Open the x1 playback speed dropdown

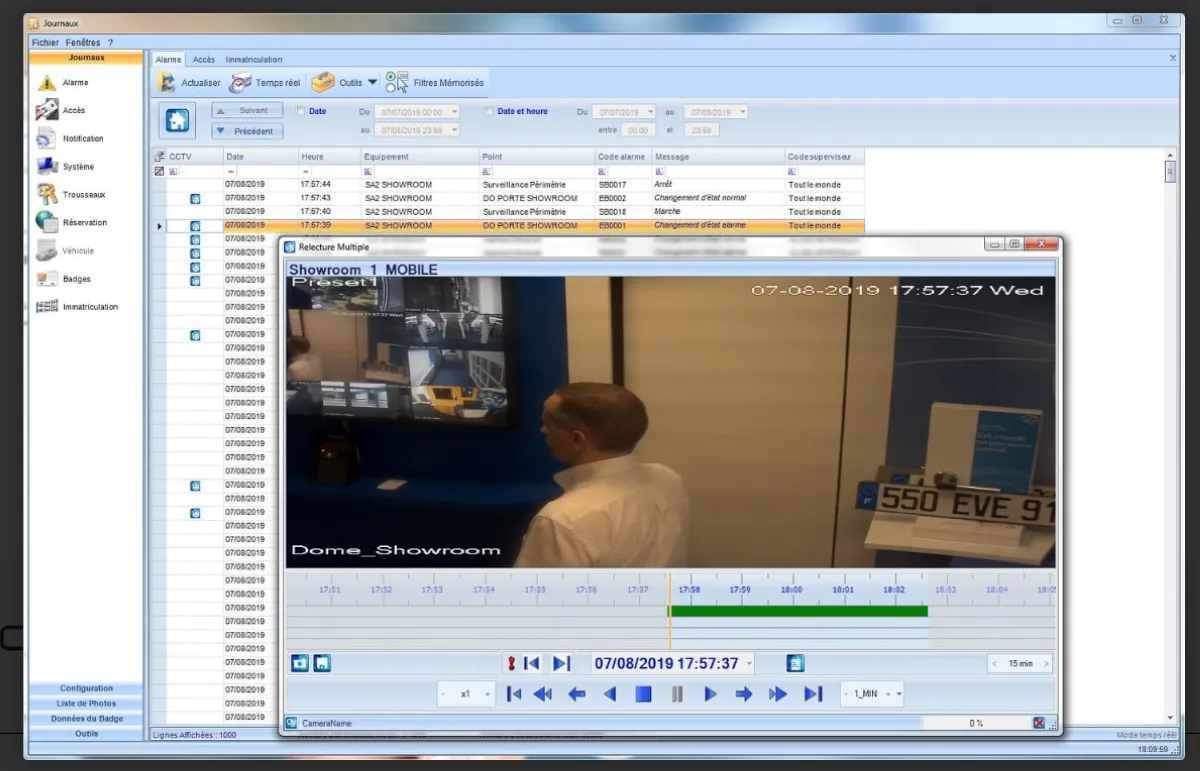tap(487, 694)
